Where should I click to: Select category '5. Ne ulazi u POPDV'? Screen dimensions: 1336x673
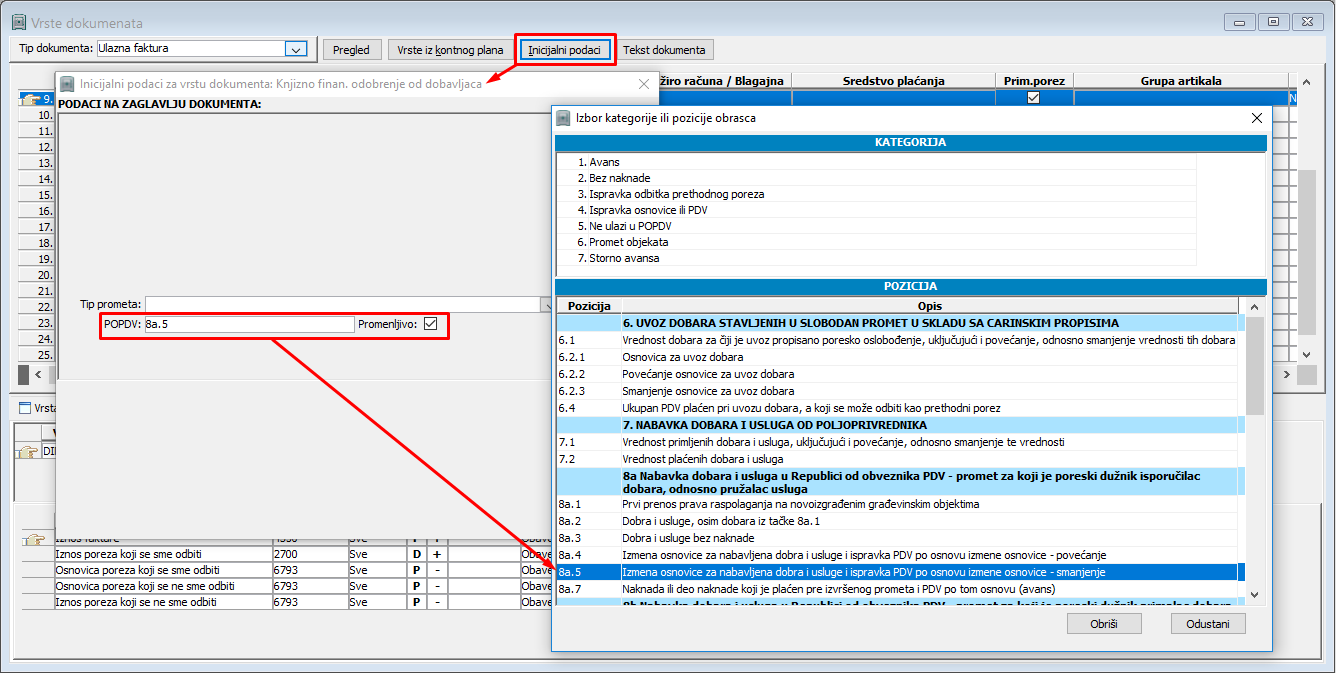tap(632, 226)
